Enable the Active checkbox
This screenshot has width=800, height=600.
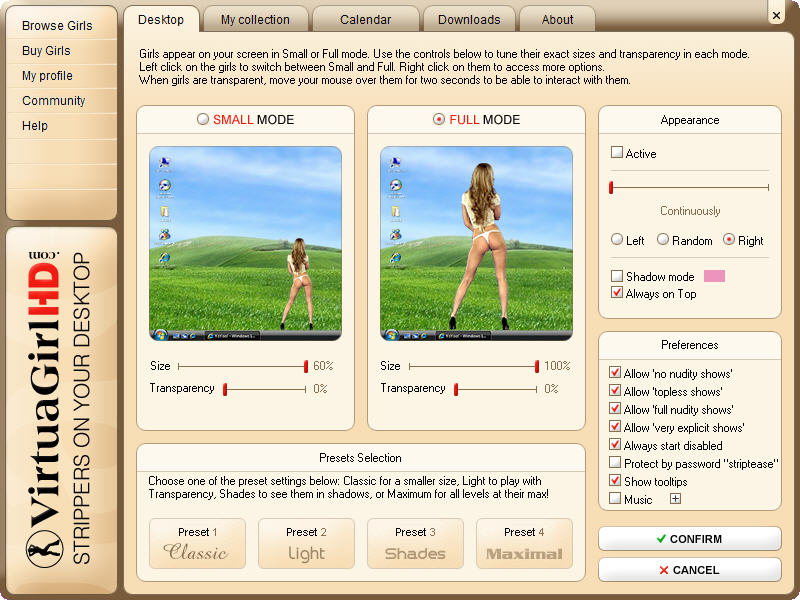click(617, 153)
